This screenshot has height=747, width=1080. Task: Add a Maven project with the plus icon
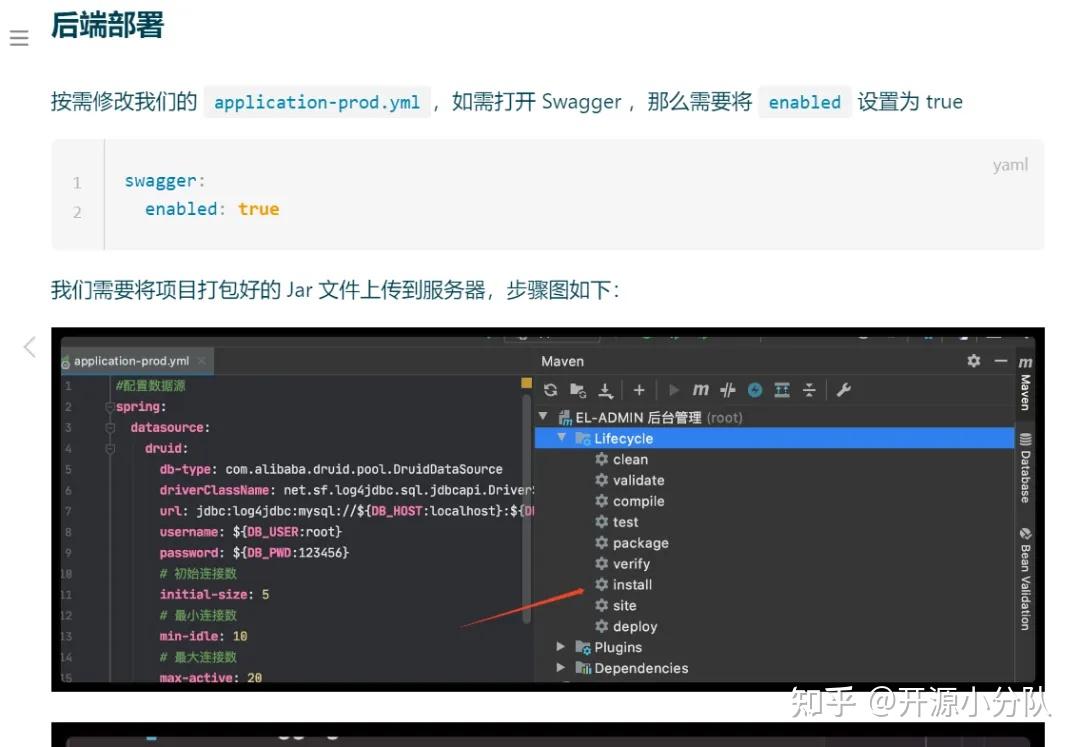coord(639,388)
